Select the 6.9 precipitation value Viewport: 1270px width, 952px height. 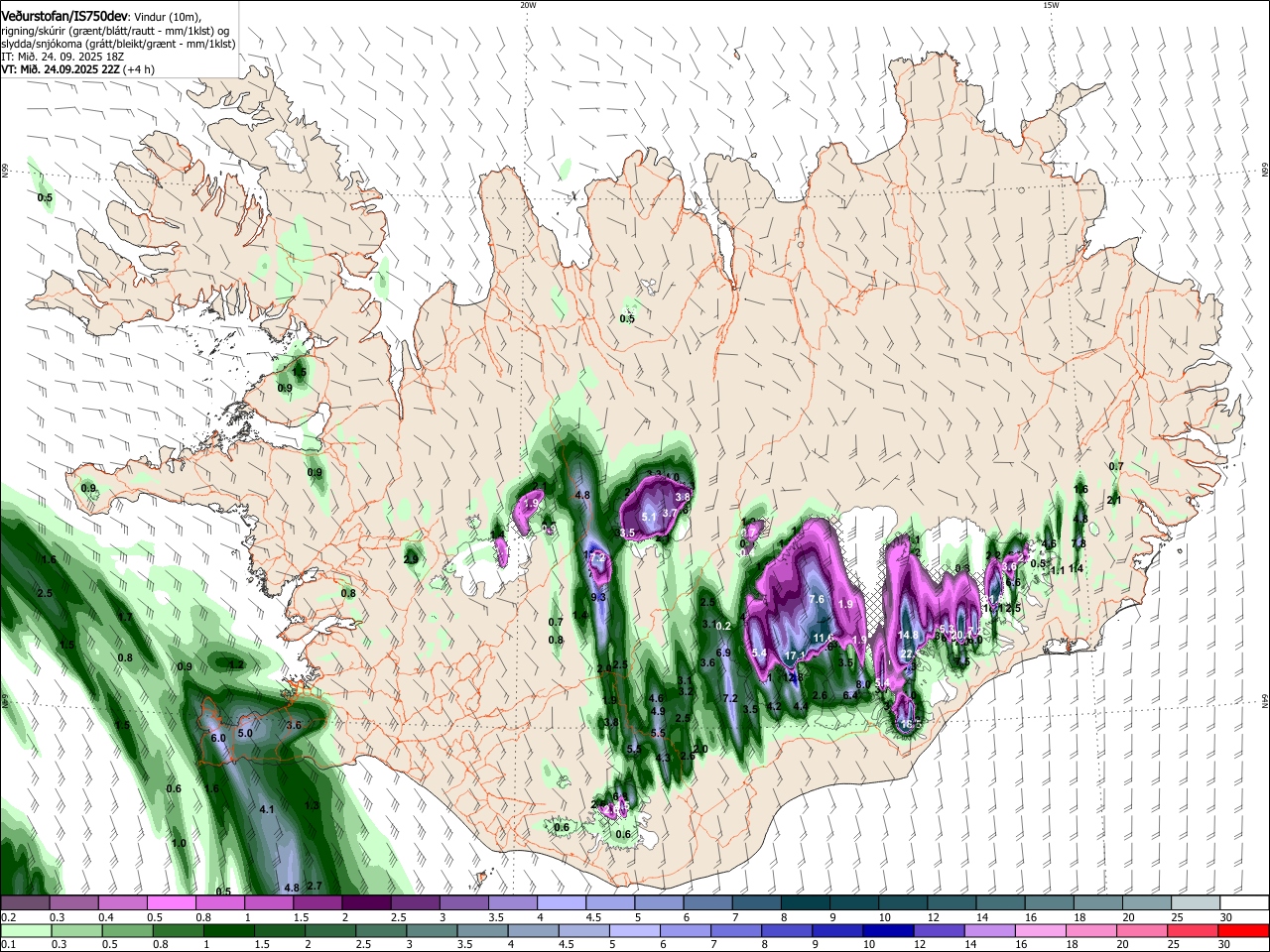(x=723, y=653)
